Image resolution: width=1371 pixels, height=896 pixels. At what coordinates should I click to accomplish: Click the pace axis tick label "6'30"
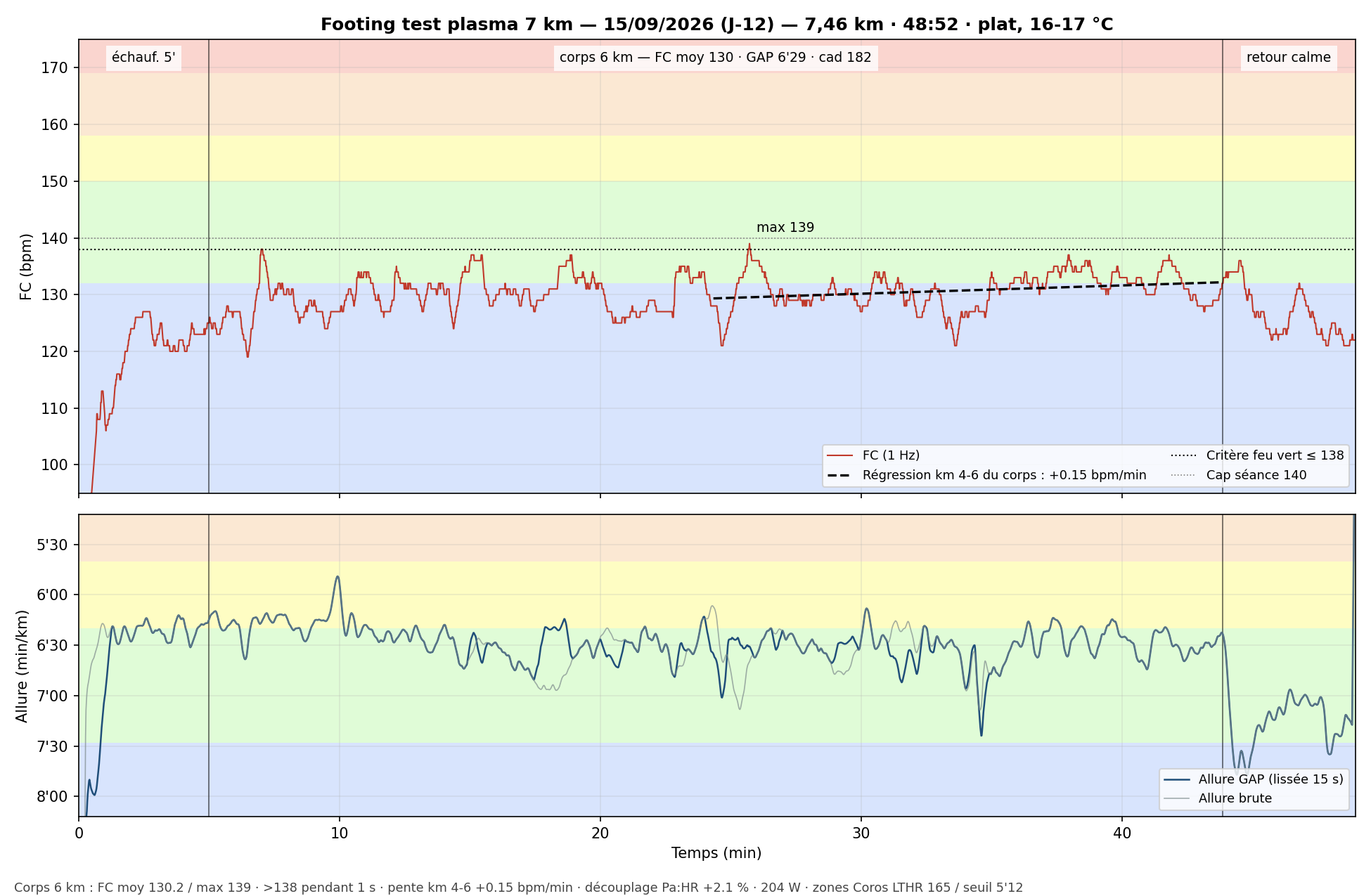53,646
